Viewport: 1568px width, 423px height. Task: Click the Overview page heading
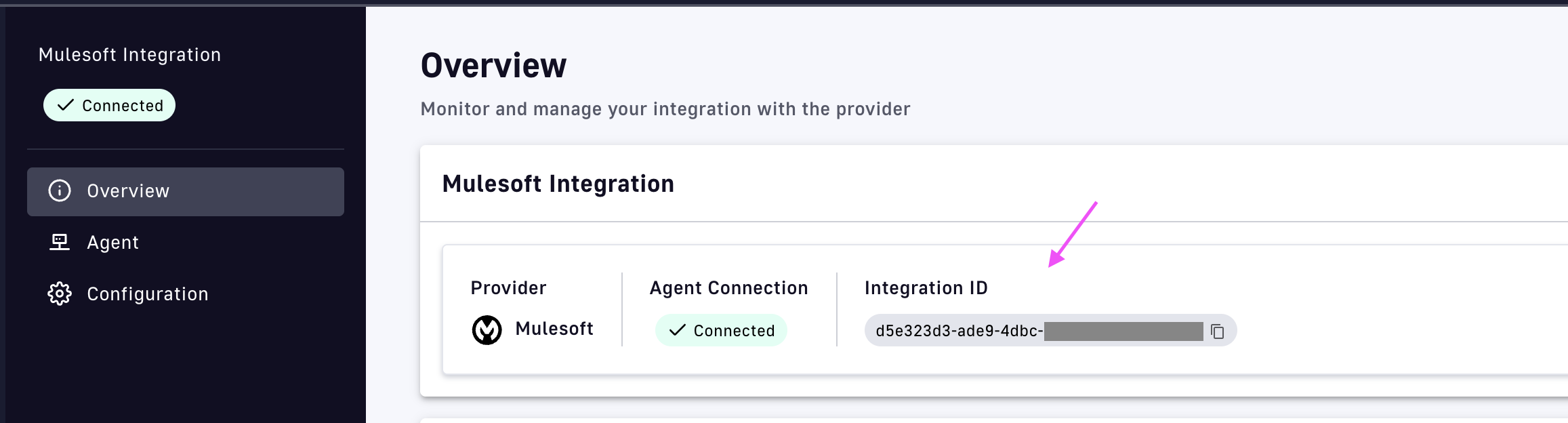(x=493, y=66)
